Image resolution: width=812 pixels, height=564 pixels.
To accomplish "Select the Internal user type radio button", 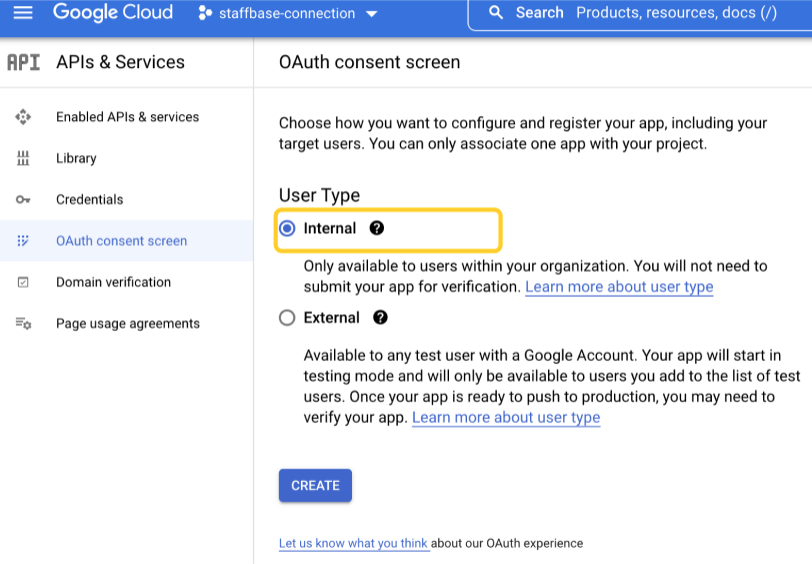I will coord(287,228).
